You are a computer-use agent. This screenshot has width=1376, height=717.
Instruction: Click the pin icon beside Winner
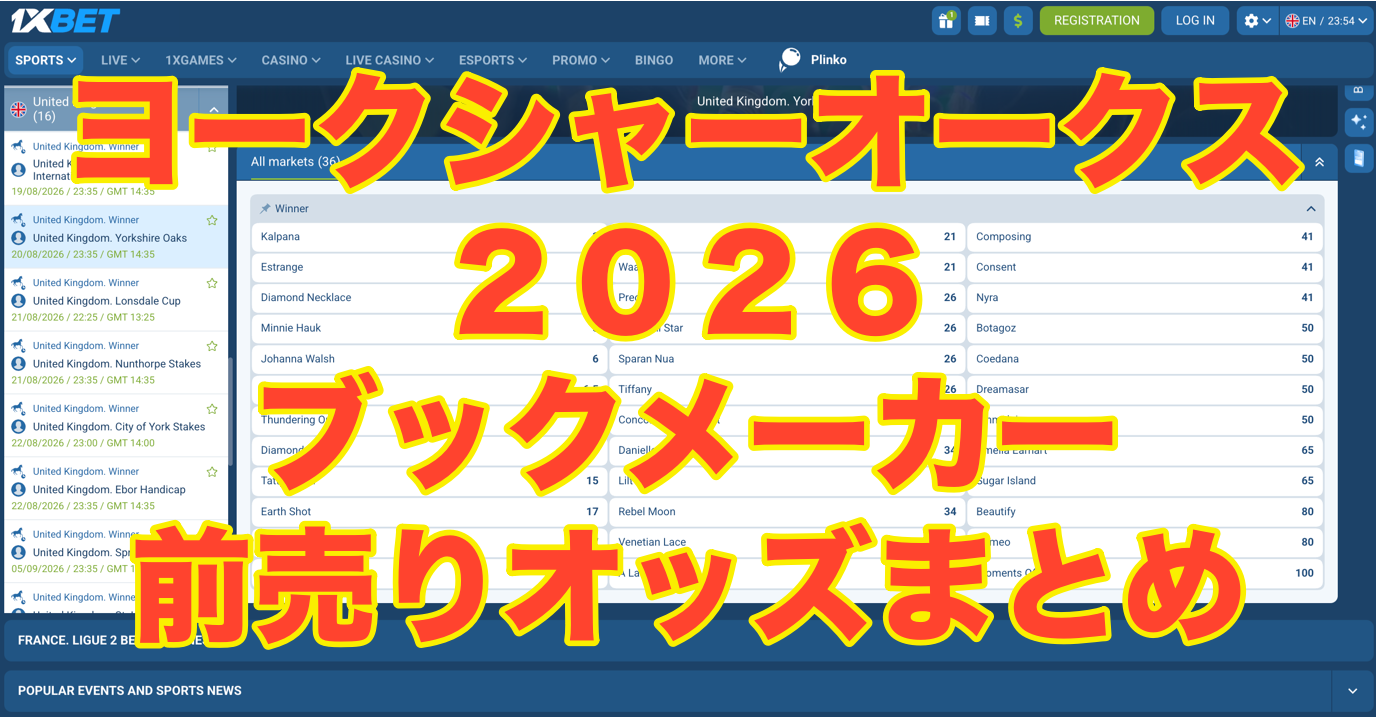pos(265,209)
